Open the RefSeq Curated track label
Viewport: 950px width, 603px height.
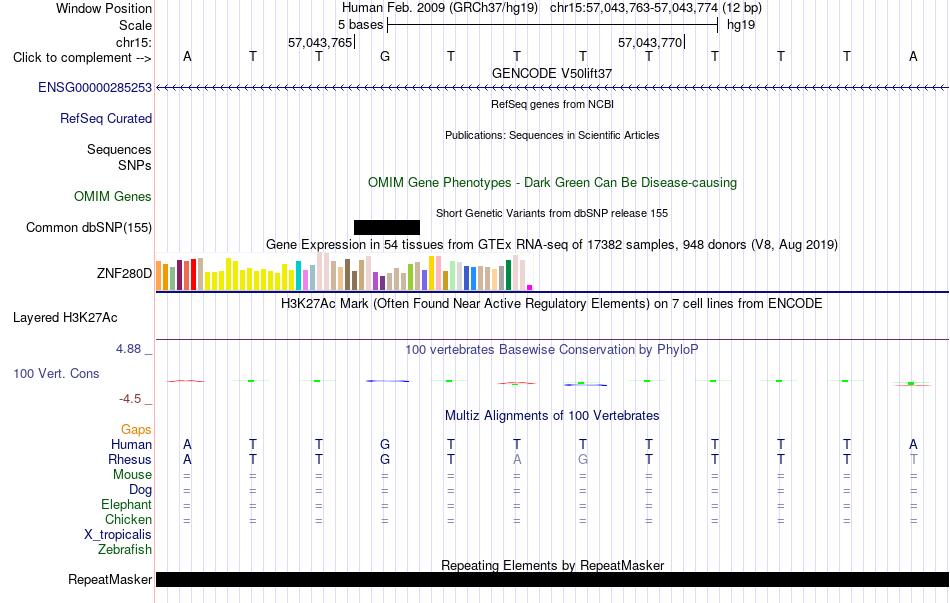click(106, 118)
